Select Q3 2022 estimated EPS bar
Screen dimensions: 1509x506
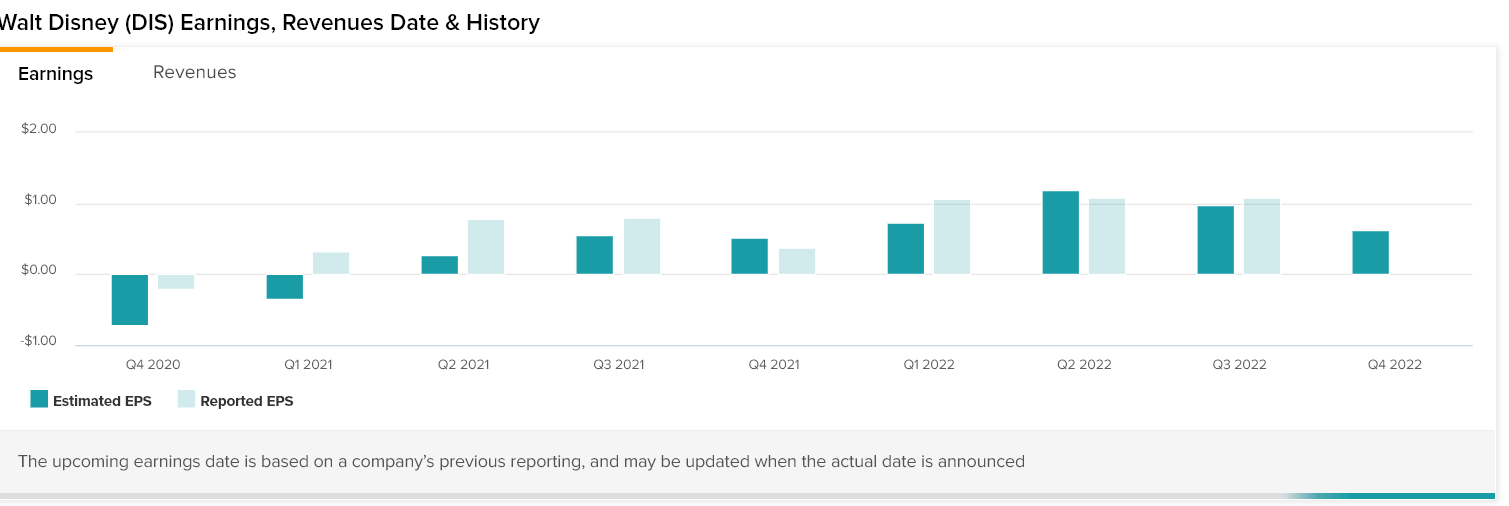click(x=1216, y=240)
